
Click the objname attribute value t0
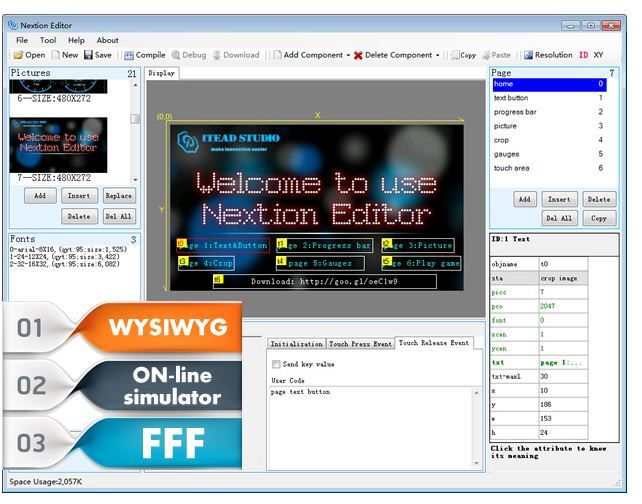point(563,264)
